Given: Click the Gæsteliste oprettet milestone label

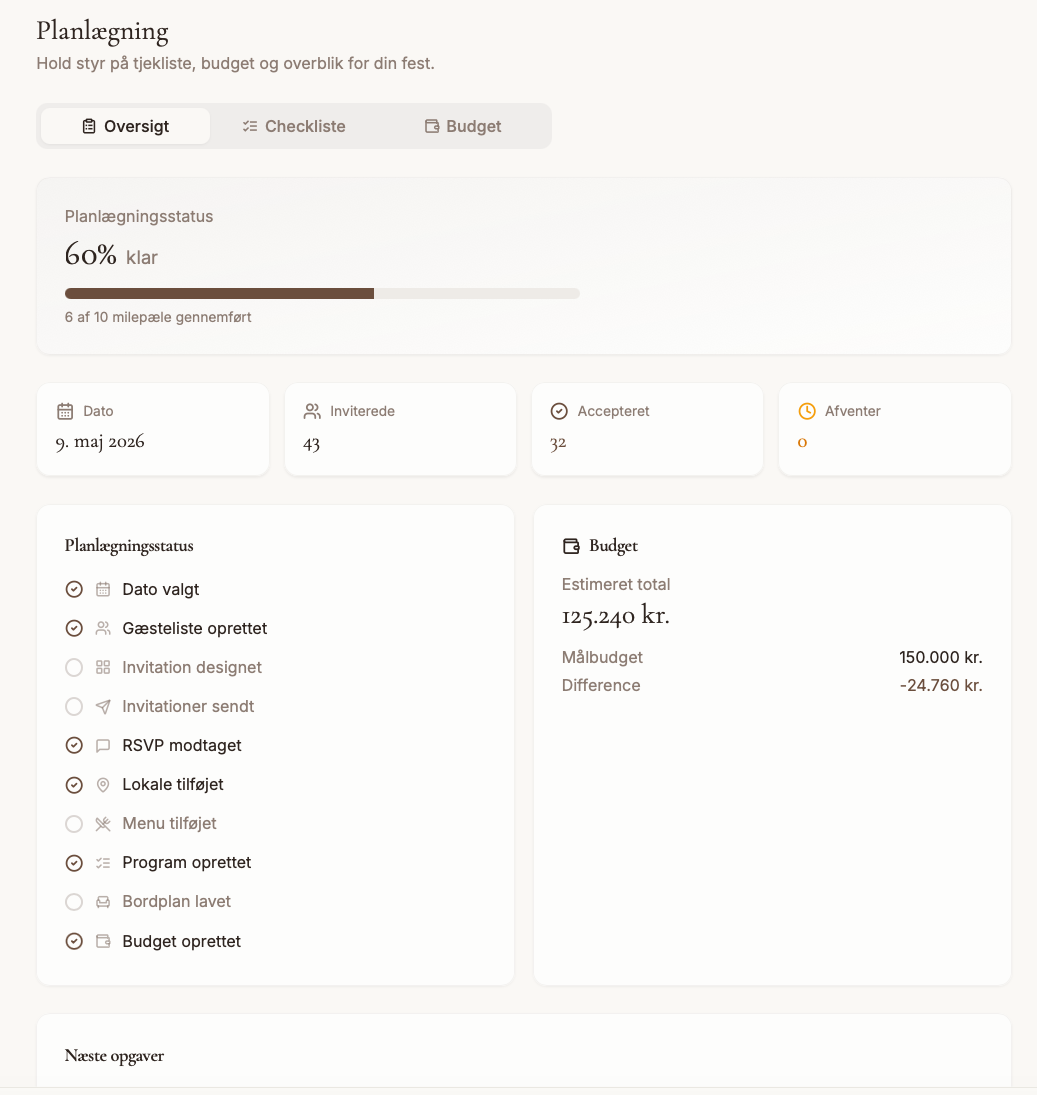Looking at the screenshot, I should tap(195, 629).
